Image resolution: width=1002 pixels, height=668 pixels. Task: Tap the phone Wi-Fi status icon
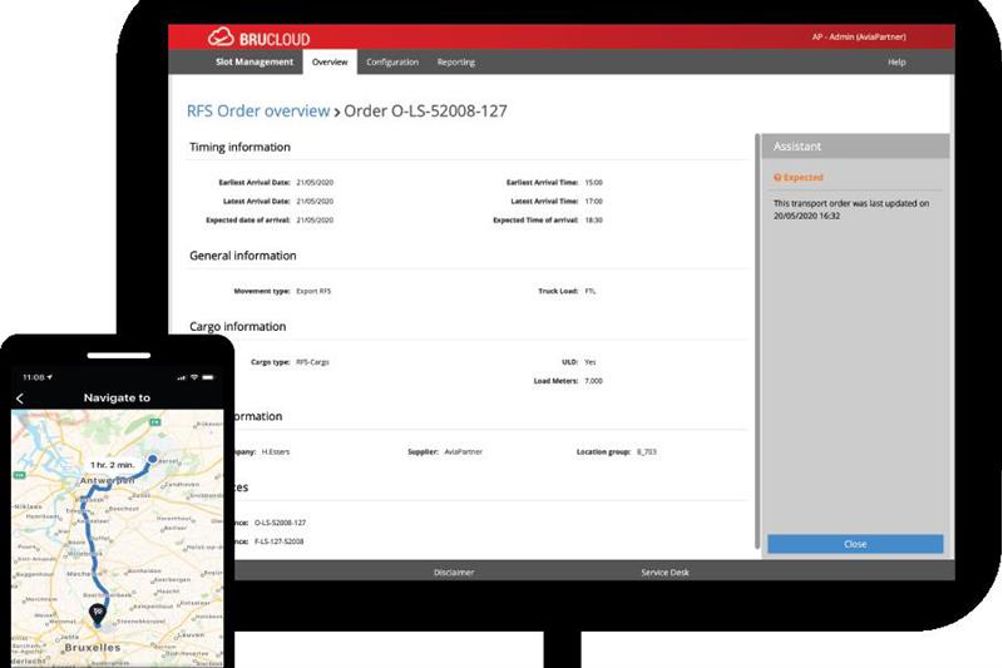(194, 377)
